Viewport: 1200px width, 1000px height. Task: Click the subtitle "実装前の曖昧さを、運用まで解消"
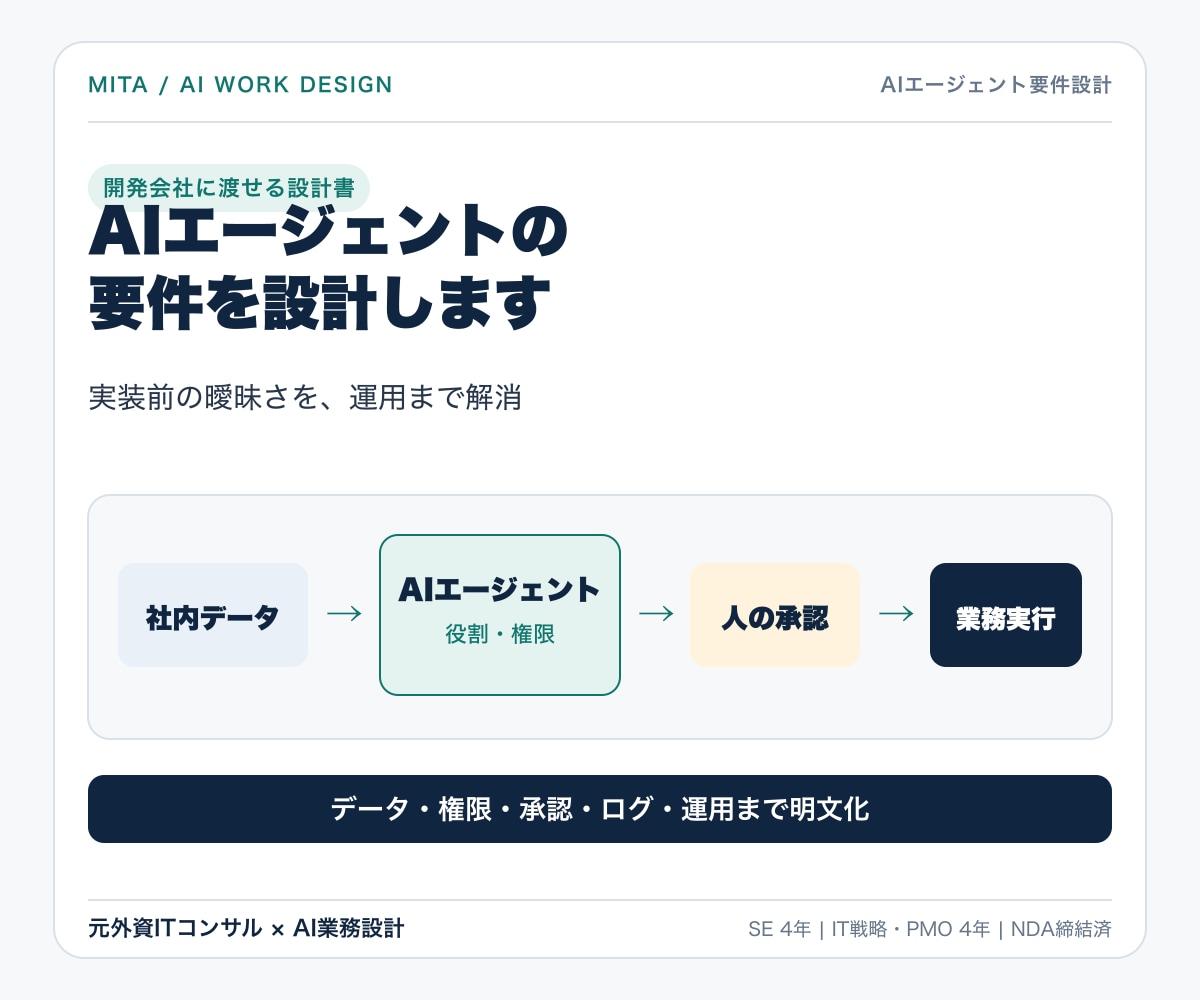click(305, 397)
